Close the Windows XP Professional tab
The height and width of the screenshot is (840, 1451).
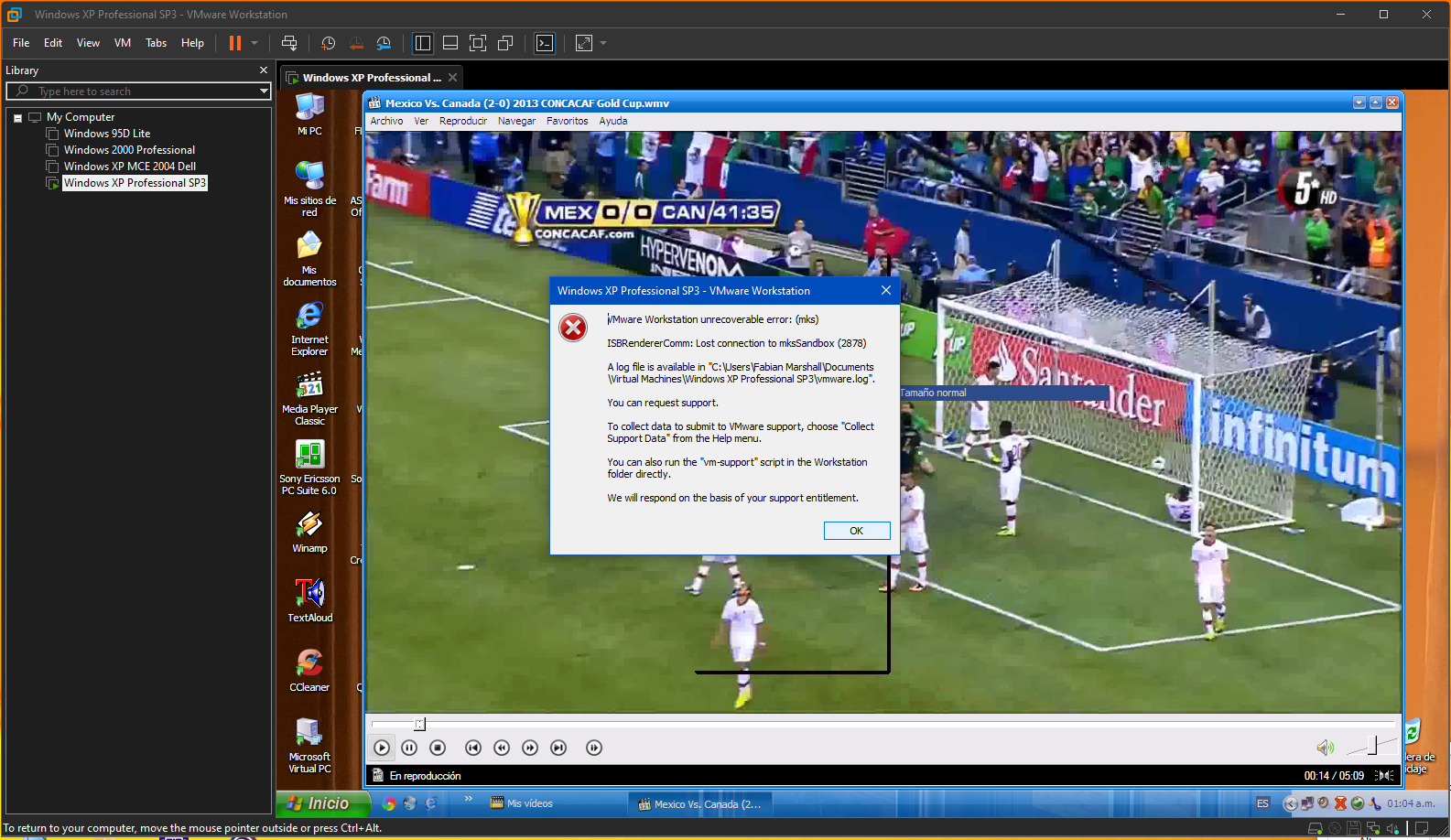(452, 78)
